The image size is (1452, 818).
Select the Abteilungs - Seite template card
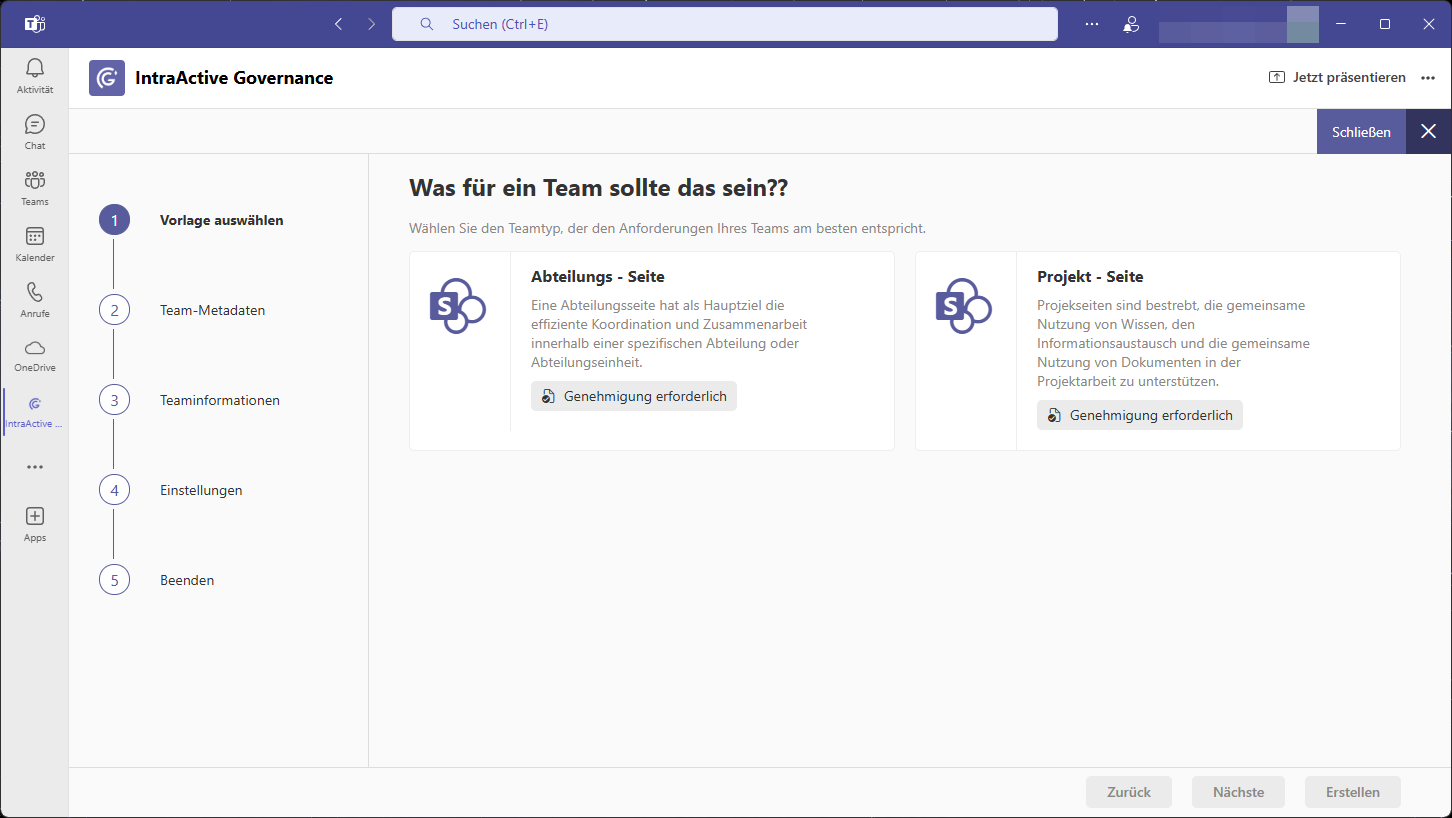pyautogui.click(x=651, y=350)
